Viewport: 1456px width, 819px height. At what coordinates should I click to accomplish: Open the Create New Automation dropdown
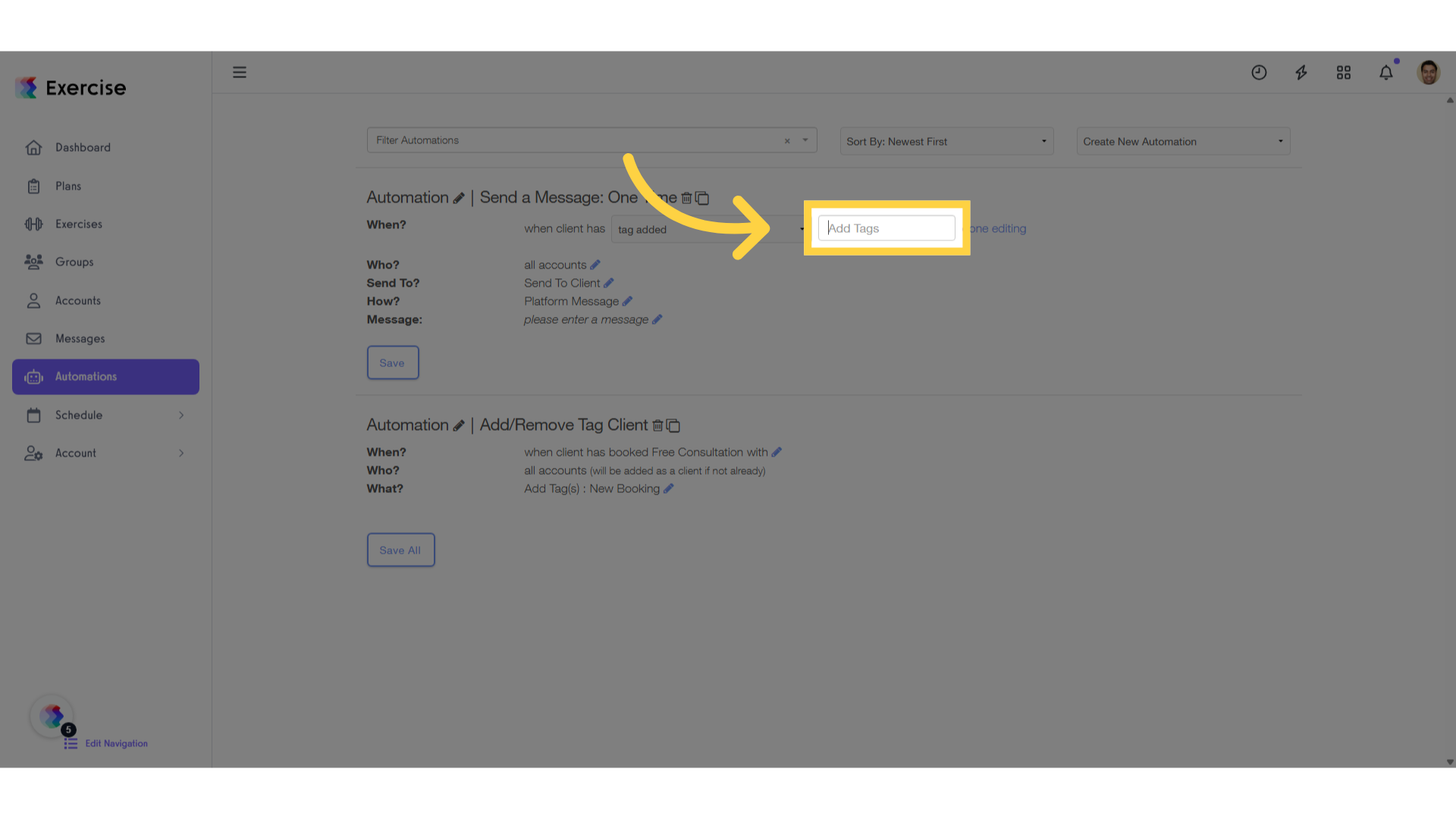click(1183, 141)
